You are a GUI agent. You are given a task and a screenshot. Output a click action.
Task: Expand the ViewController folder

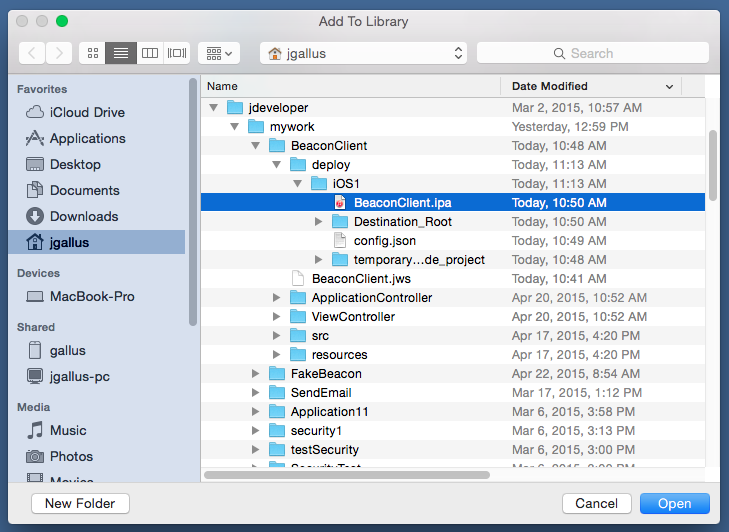[277, 317]
